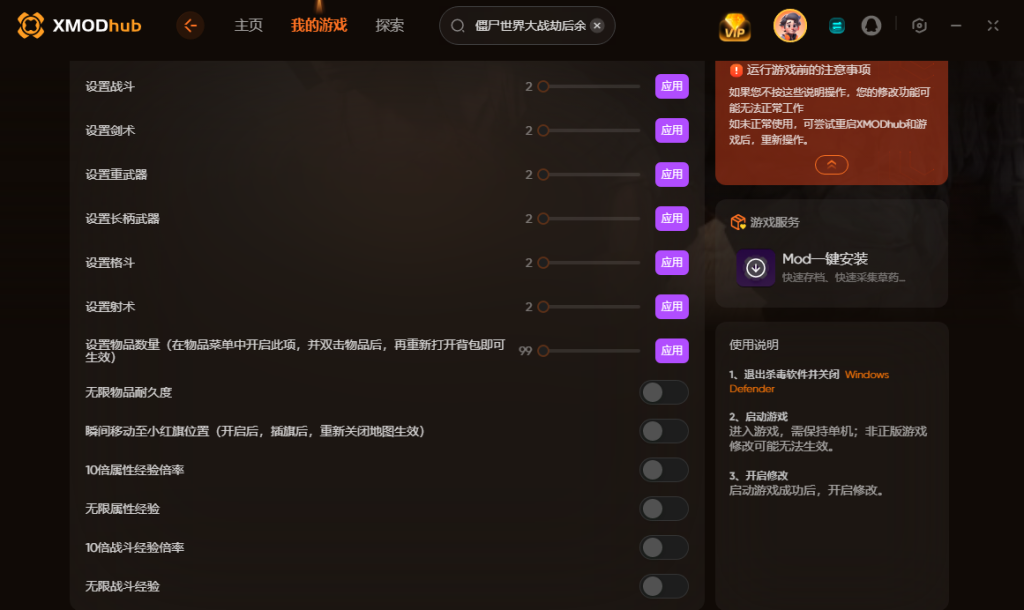Screen dimensions: 1024x610
Task: Click the XMODhub logo
Action: click(79, 25)
